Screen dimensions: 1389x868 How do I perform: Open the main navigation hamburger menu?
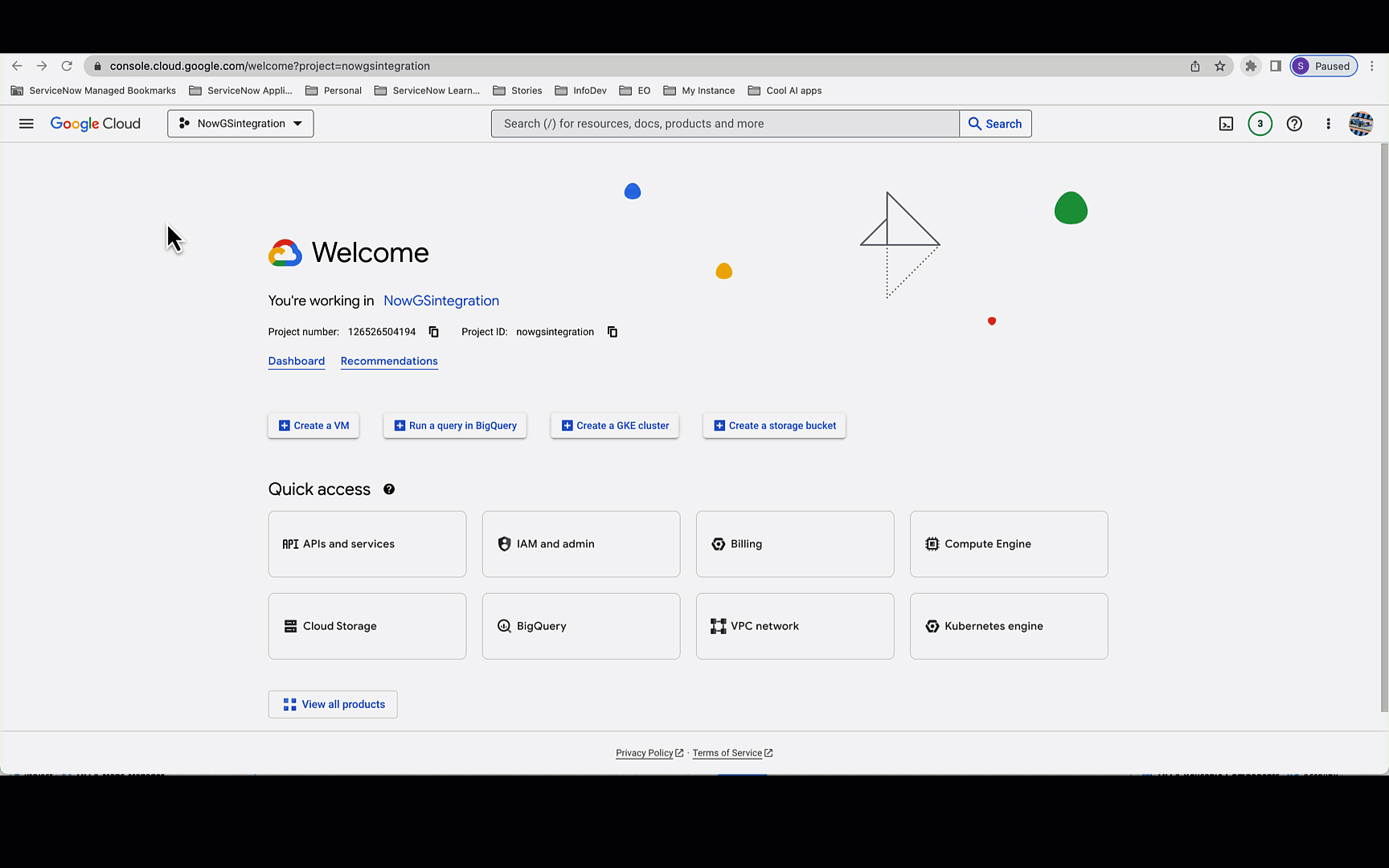click(27, 124)
